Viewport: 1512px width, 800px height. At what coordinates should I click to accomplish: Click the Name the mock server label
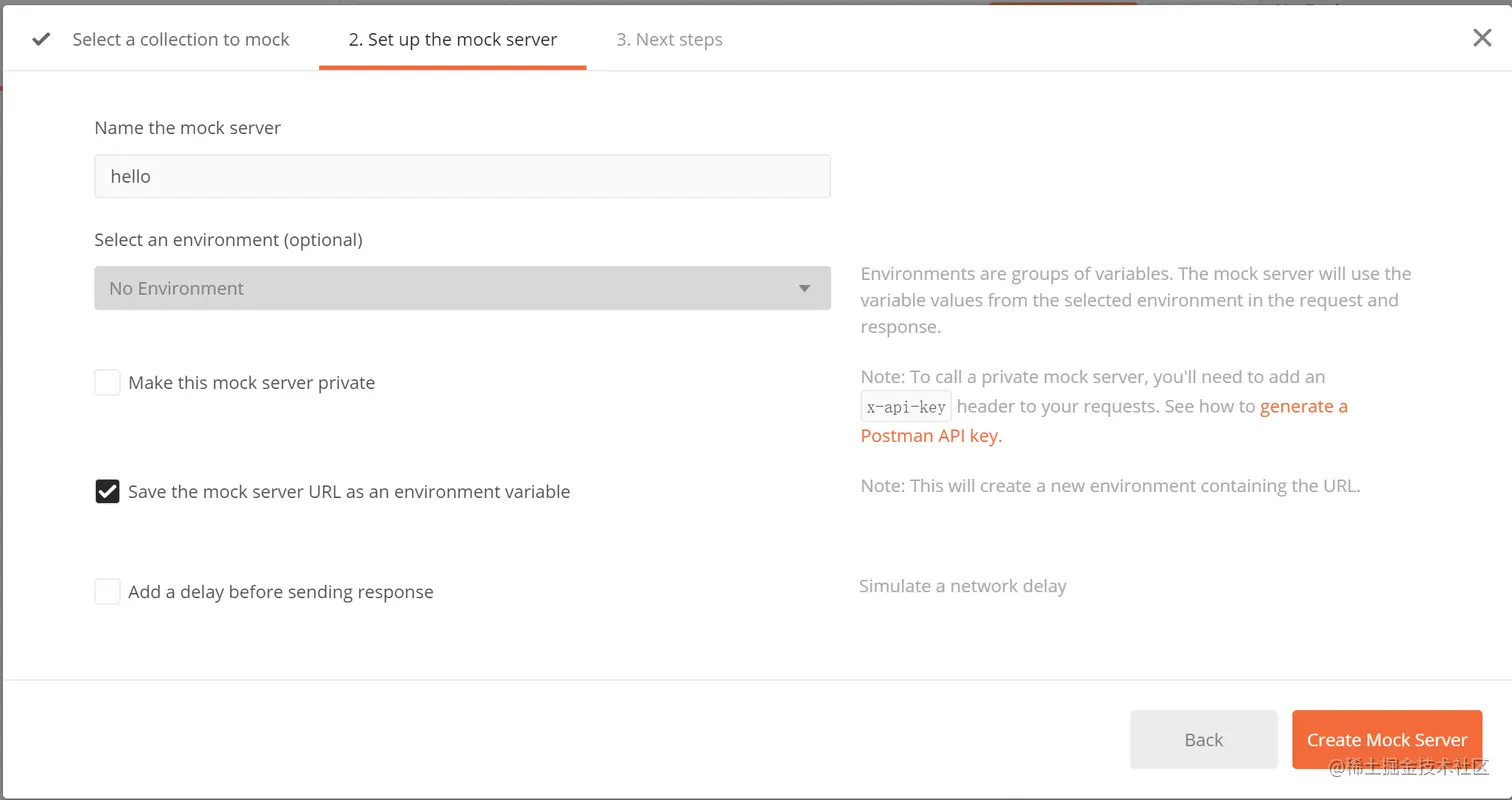pyautogui.click(x=188, y=128)
